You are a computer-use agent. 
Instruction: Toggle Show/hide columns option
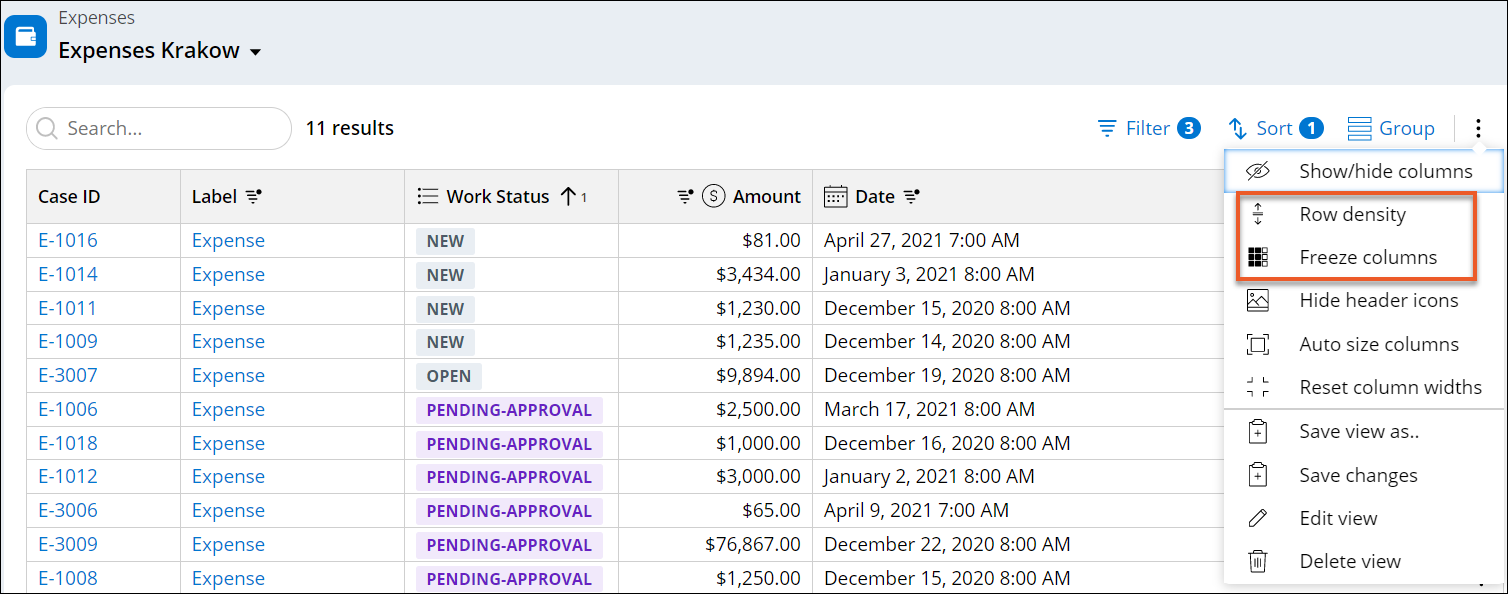[x=1385, y=171]
